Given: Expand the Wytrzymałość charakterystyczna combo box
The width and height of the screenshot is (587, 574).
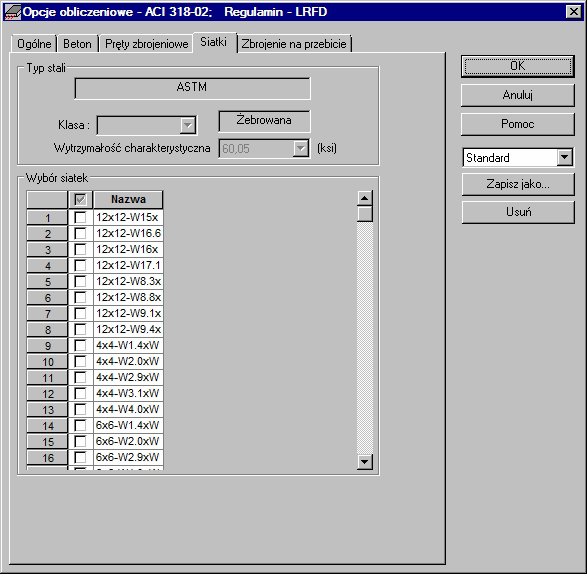Looking at the screenshot, I should [300, 149].
